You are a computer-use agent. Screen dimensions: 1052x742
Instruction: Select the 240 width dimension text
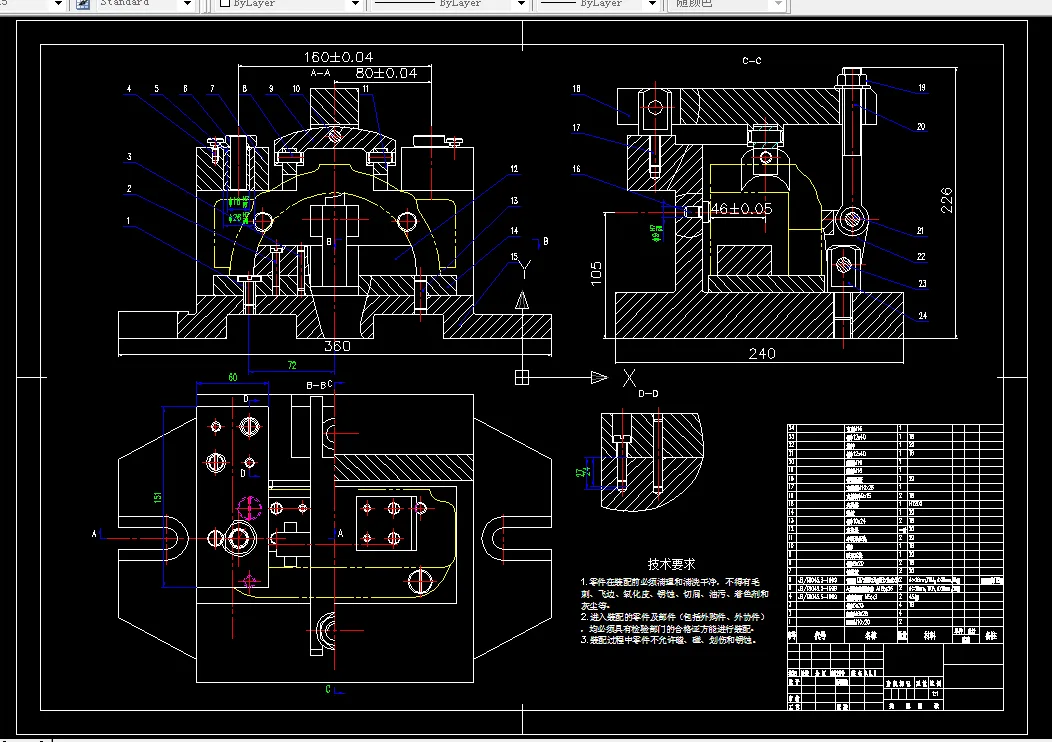(762, 353)
